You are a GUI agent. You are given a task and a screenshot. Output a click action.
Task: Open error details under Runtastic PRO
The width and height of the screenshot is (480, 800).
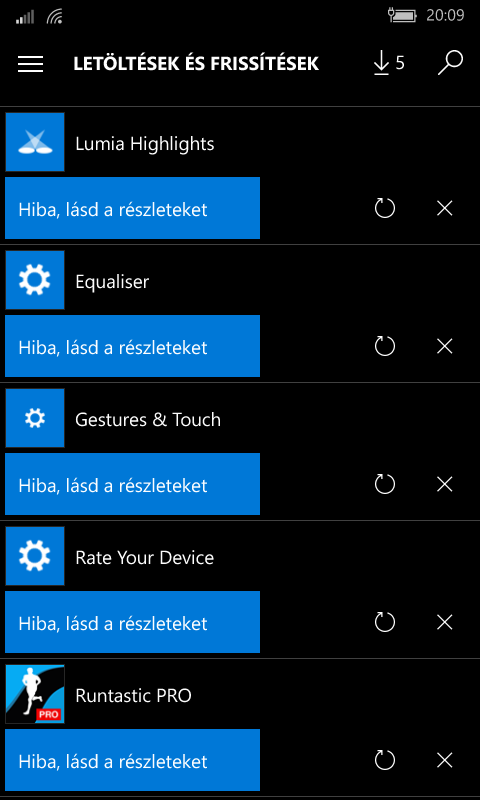[133, 760]
